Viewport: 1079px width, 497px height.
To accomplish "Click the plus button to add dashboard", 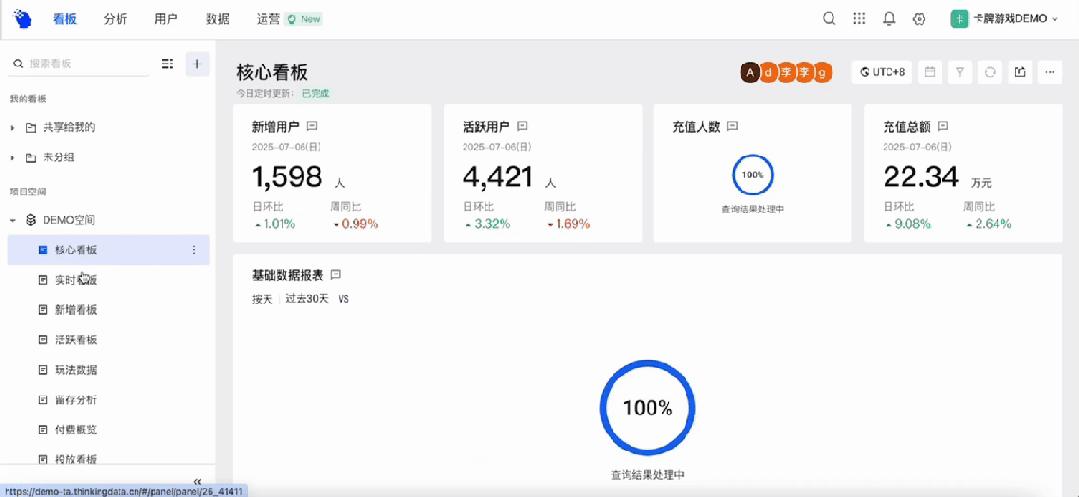I will [x=197, y=63].
